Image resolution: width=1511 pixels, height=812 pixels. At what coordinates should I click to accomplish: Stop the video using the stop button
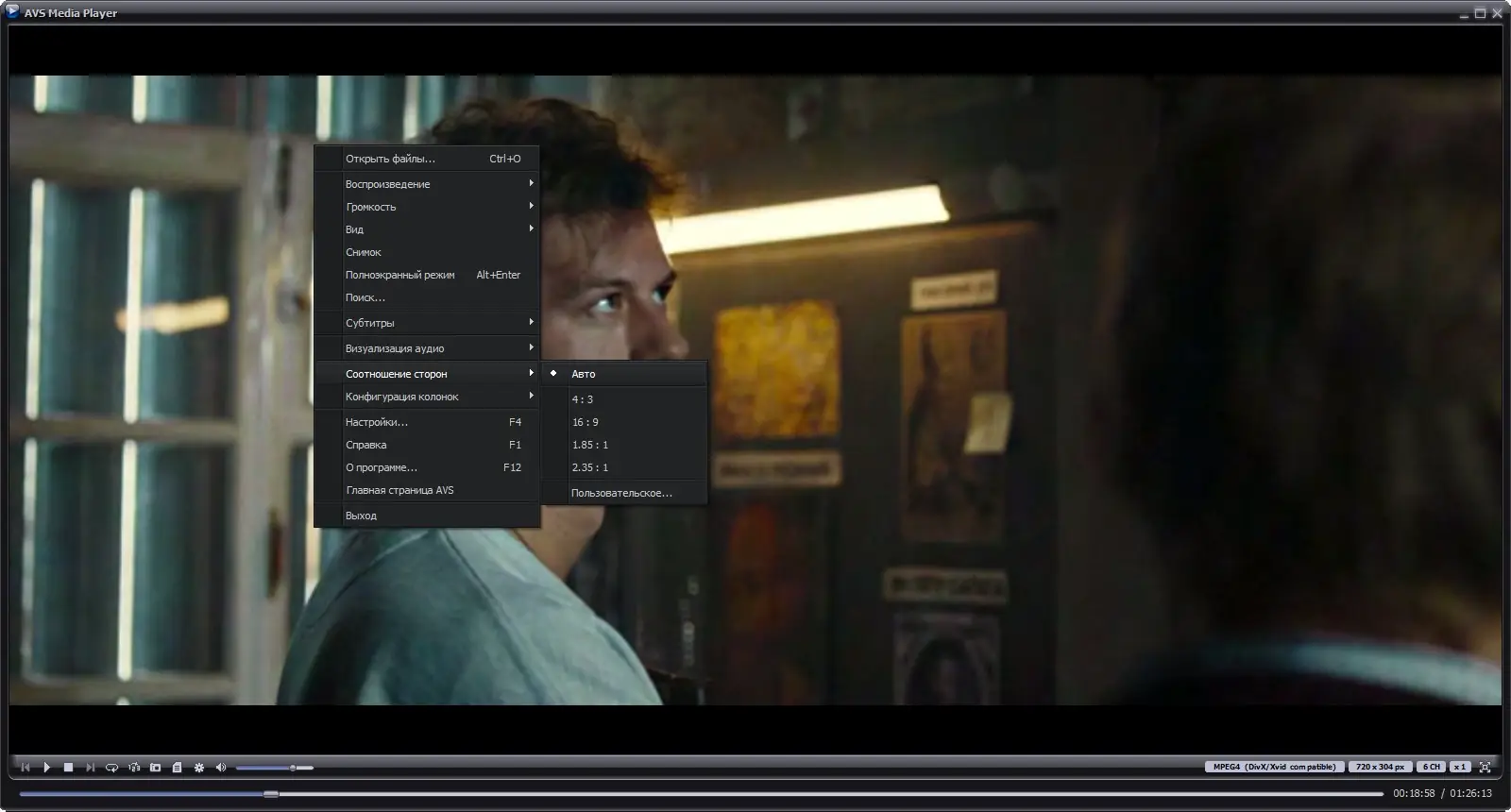coord(68,768)
